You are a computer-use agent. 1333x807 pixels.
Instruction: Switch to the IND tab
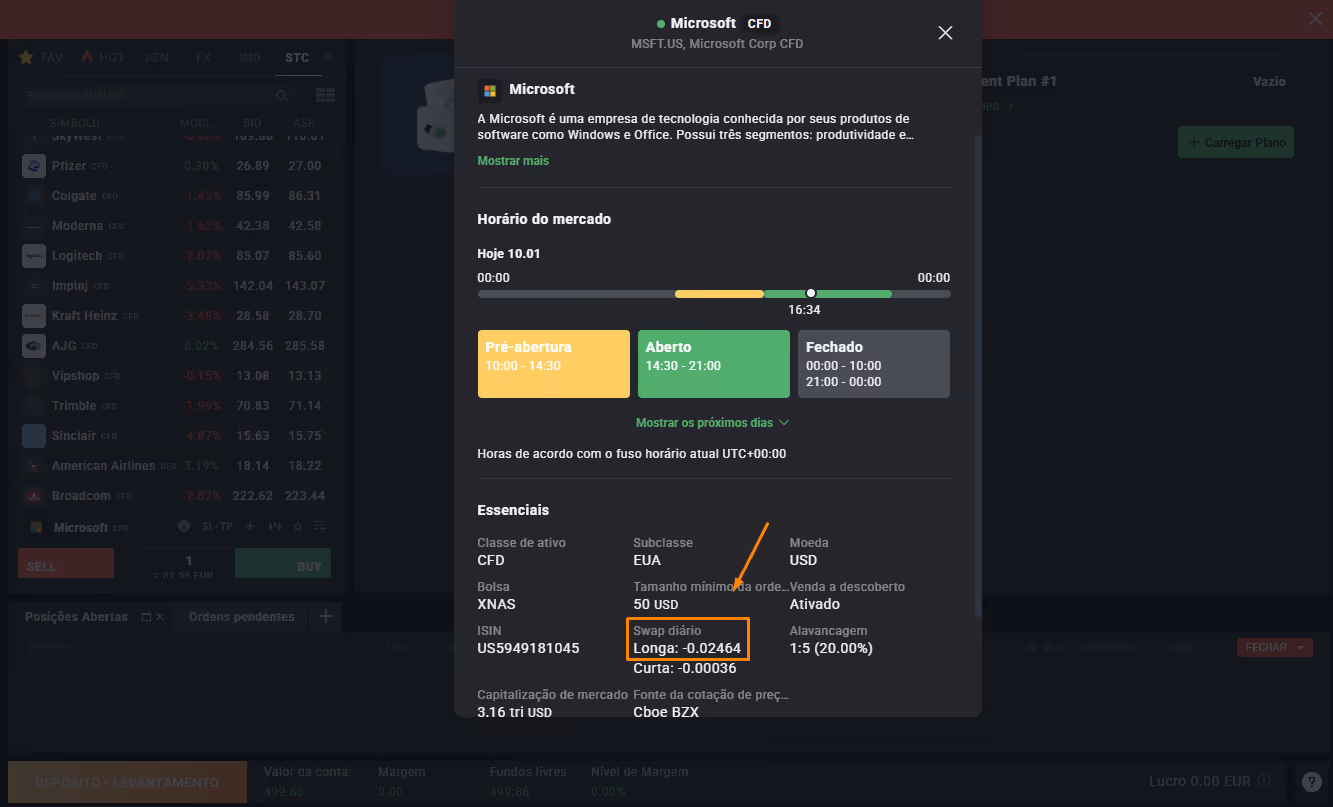[250, 57]
